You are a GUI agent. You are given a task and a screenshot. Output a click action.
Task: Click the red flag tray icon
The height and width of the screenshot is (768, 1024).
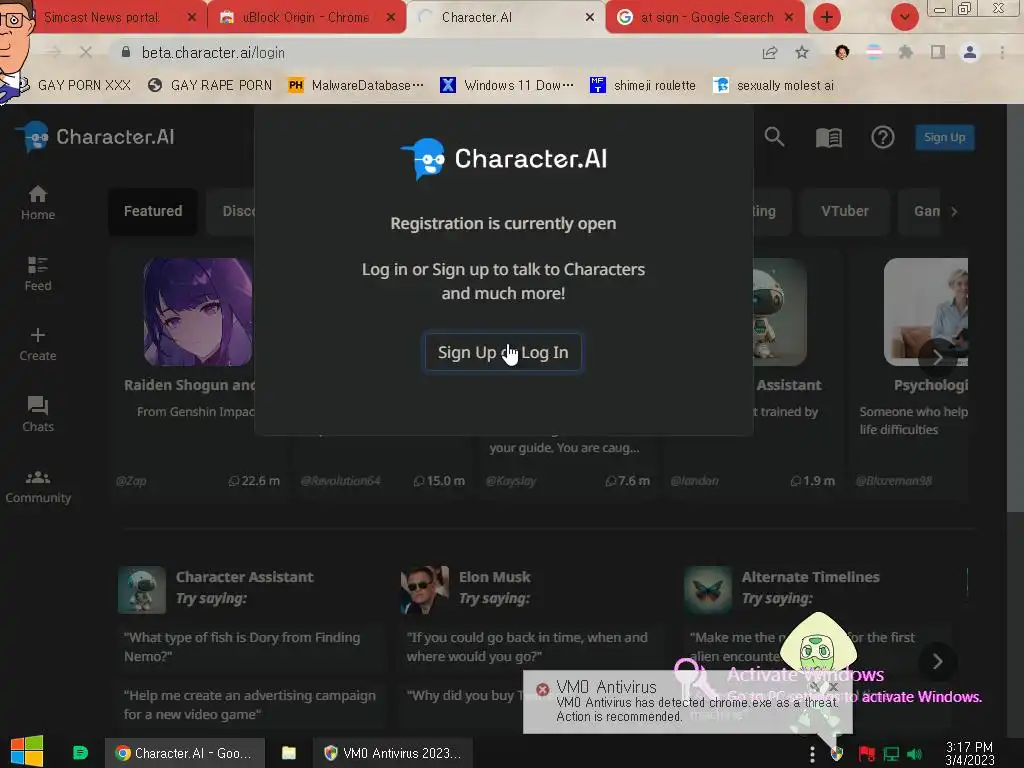pos(866,754)
